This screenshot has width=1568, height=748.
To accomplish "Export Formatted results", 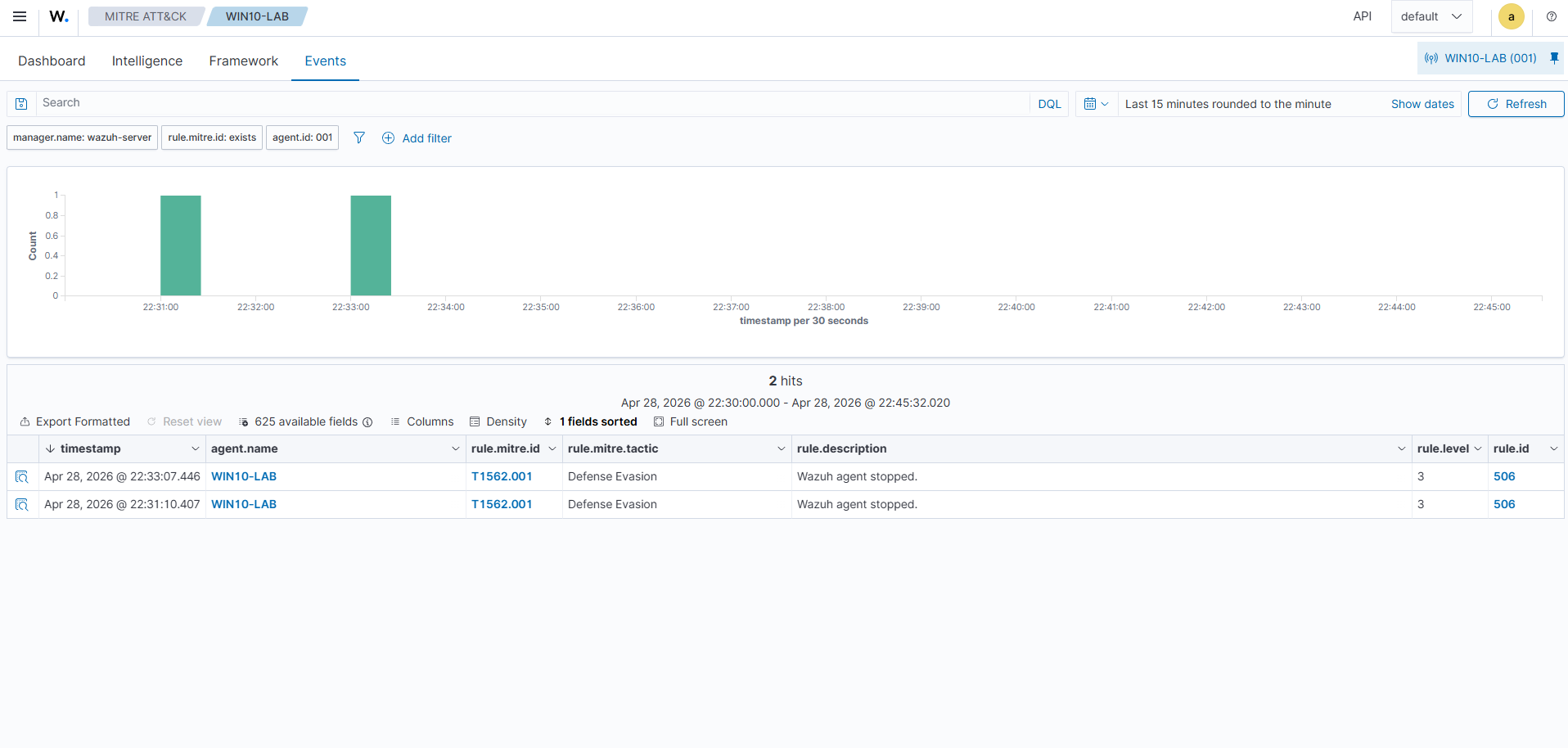I will click(75, 421).
